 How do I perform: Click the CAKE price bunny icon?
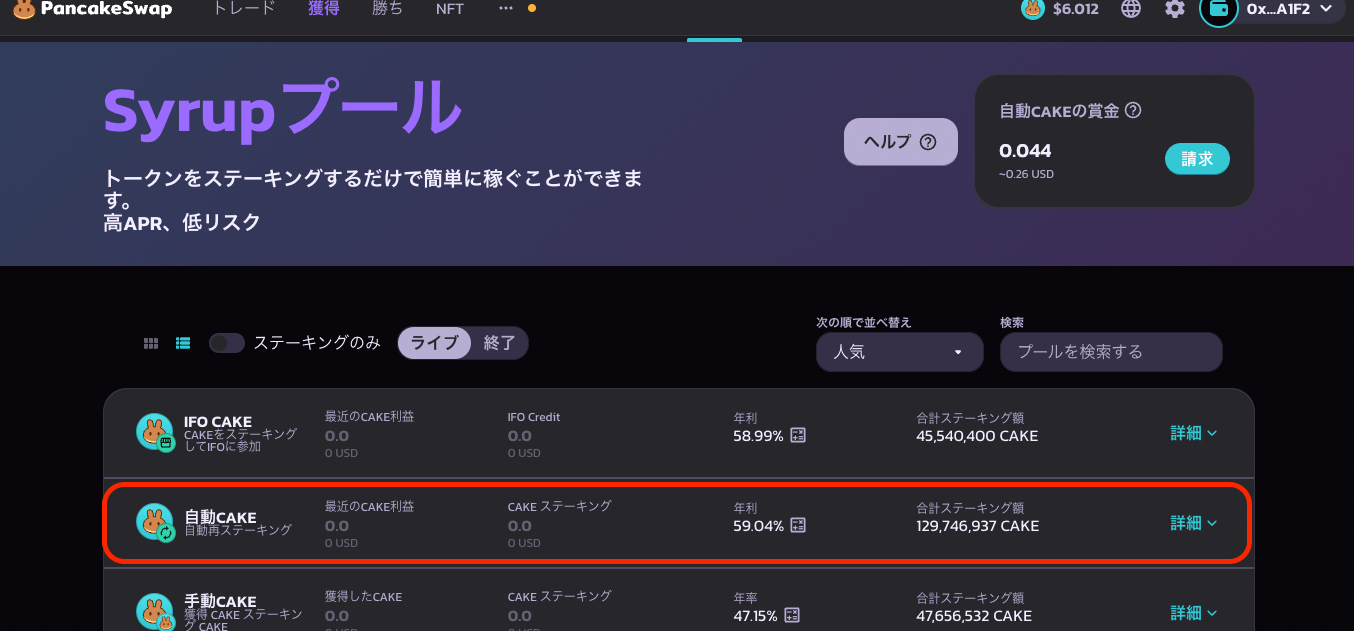(x=1033, y=9)
